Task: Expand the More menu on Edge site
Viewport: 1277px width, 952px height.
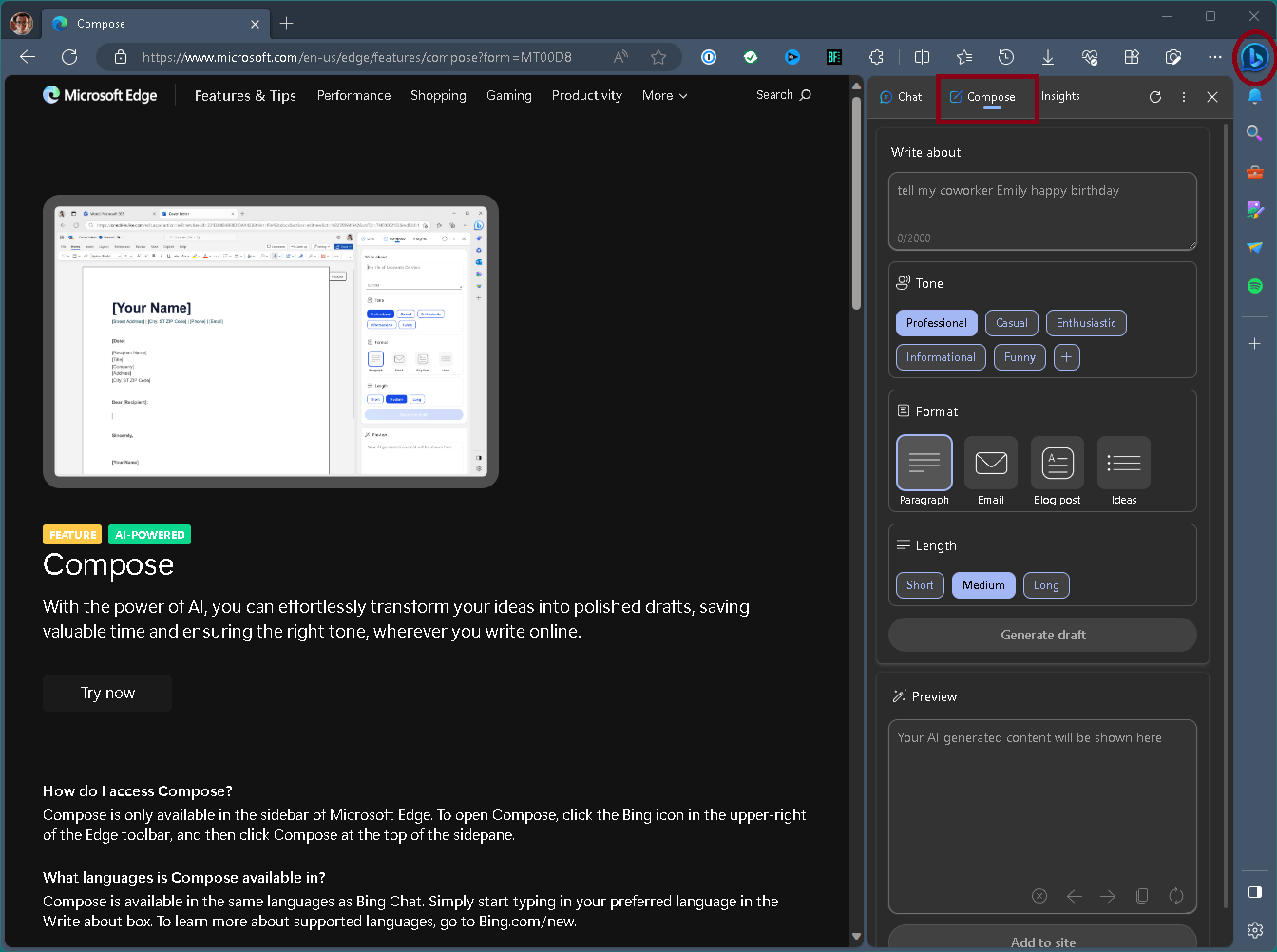Action: point(664,96)
